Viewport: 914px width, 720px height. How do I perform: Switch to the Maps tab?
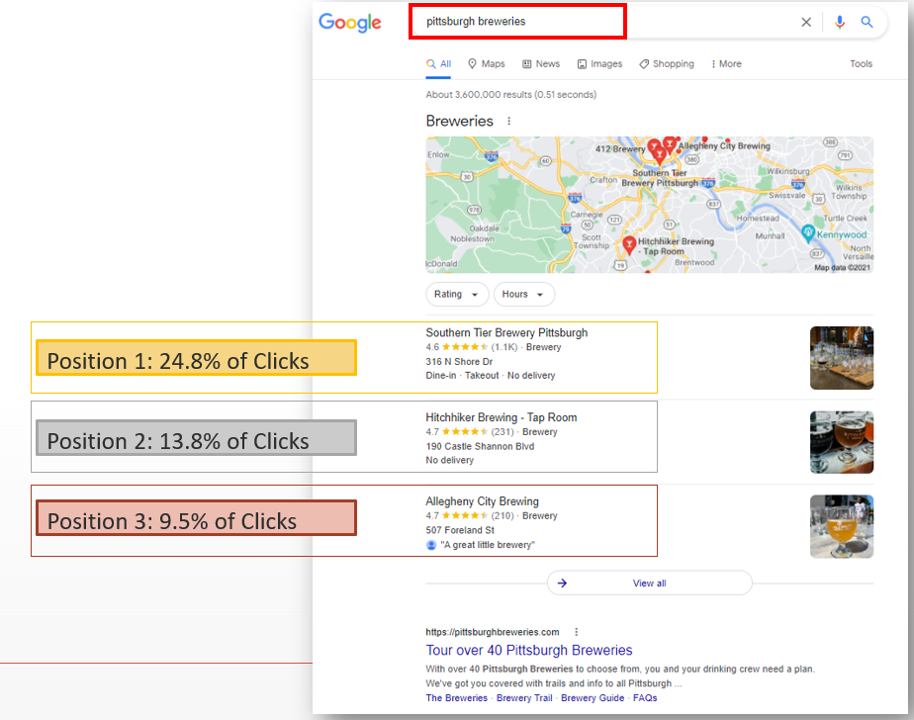487,64
